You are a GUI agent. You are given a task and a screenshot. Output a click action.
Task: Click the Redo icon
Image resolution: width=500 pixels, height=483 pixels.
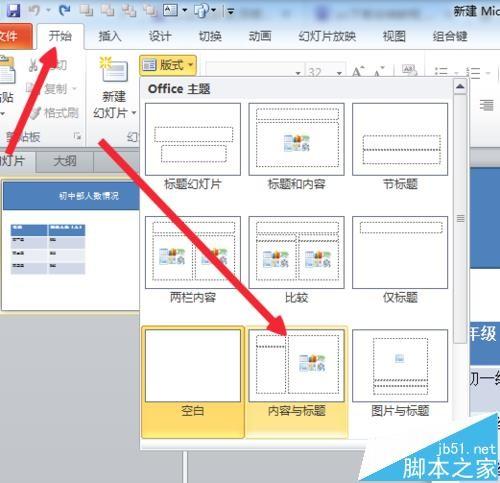[x=65, y=10]
